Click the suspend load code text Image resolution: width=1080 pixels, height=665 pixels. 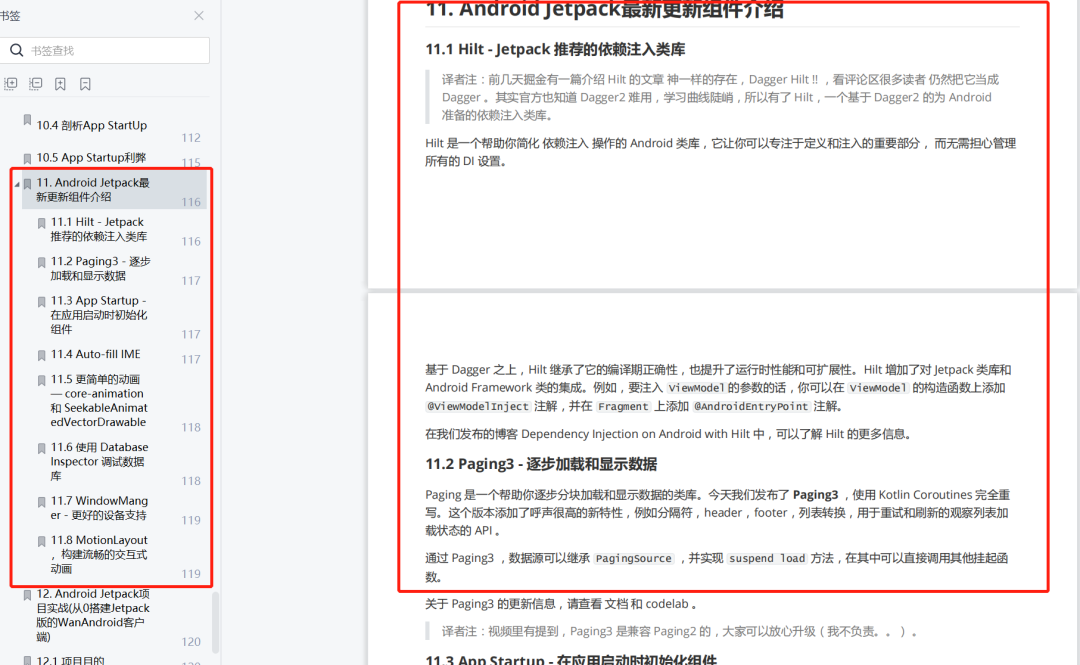tap(767, 559)
